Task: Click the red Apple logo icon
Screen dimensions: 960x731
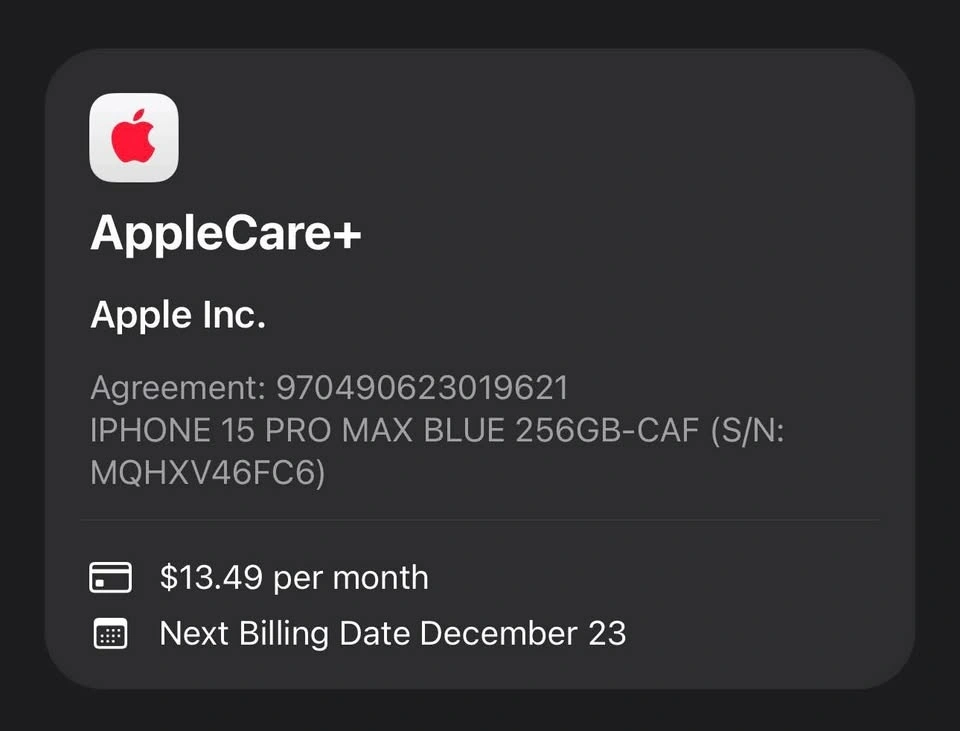Action: pos(134,138)
